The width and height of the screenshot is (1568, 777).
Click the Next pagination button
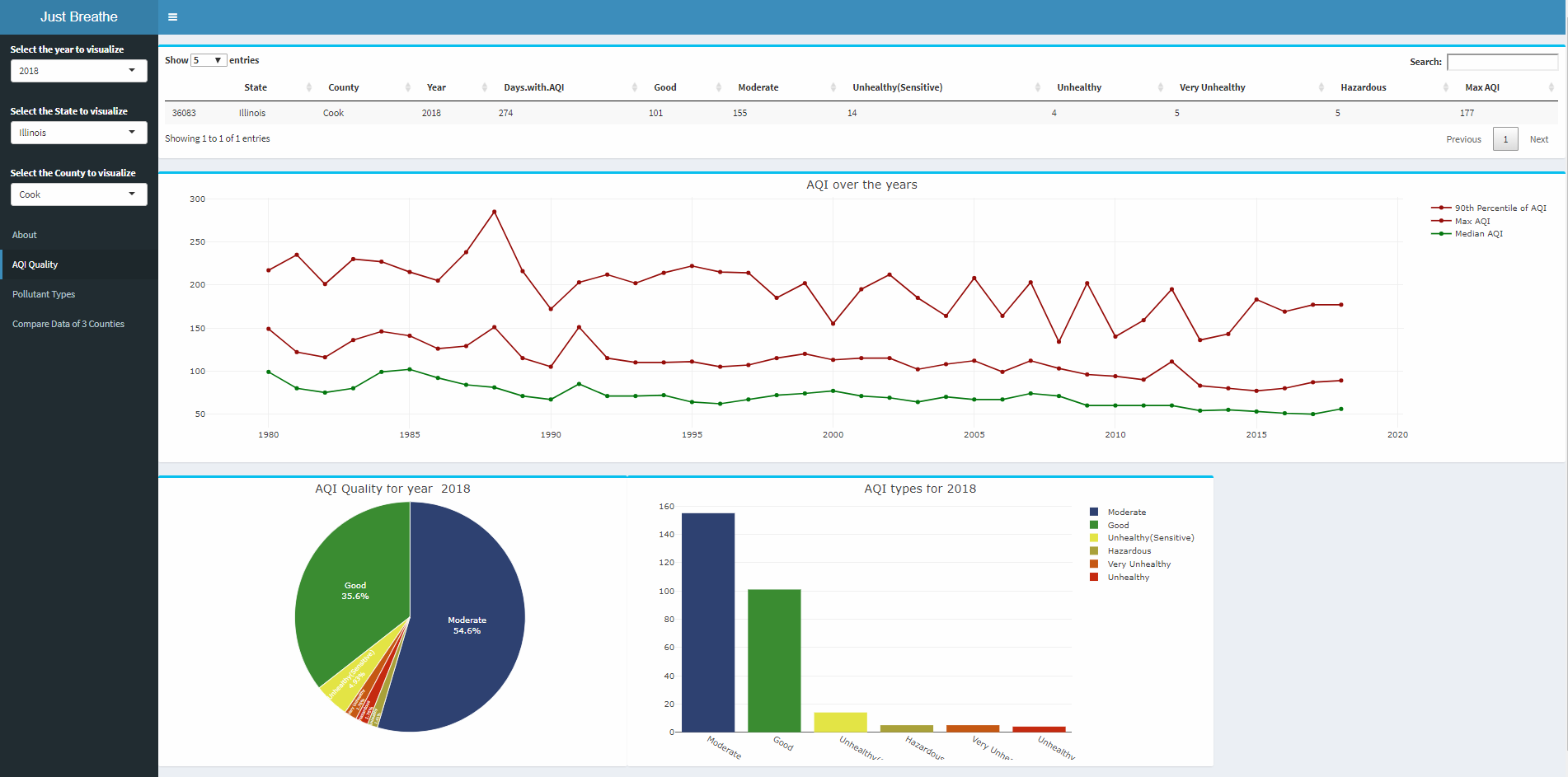[x=1538, y=139]
